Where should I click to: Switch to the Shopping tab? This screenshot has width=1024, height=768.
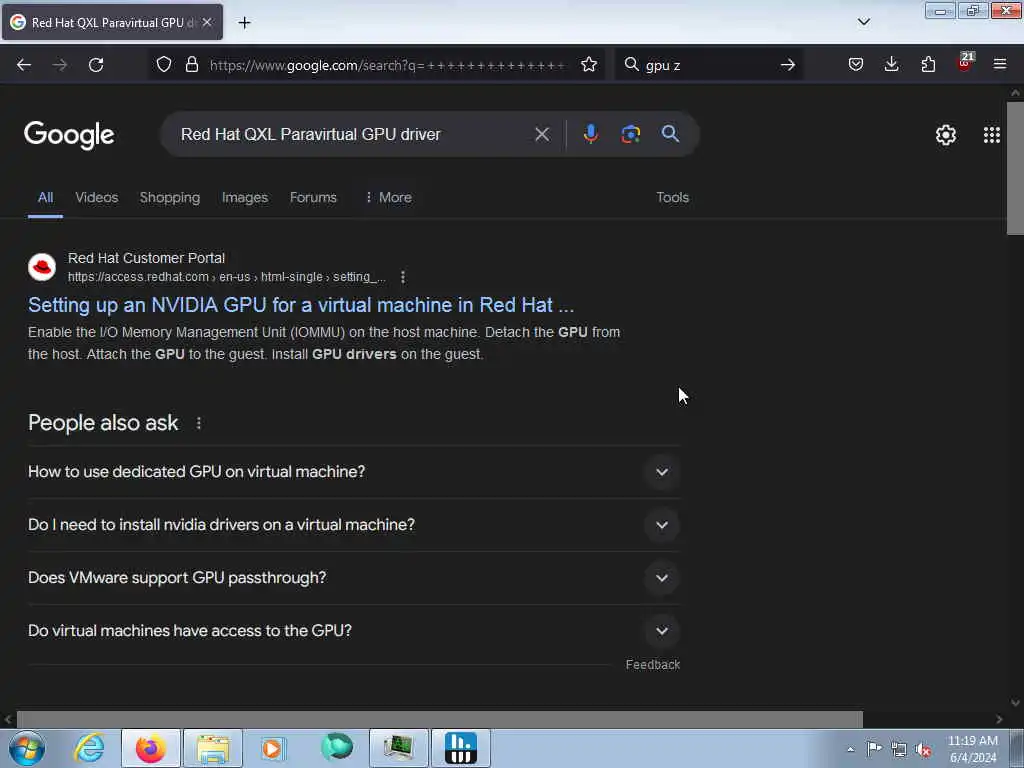pos(170,197)
